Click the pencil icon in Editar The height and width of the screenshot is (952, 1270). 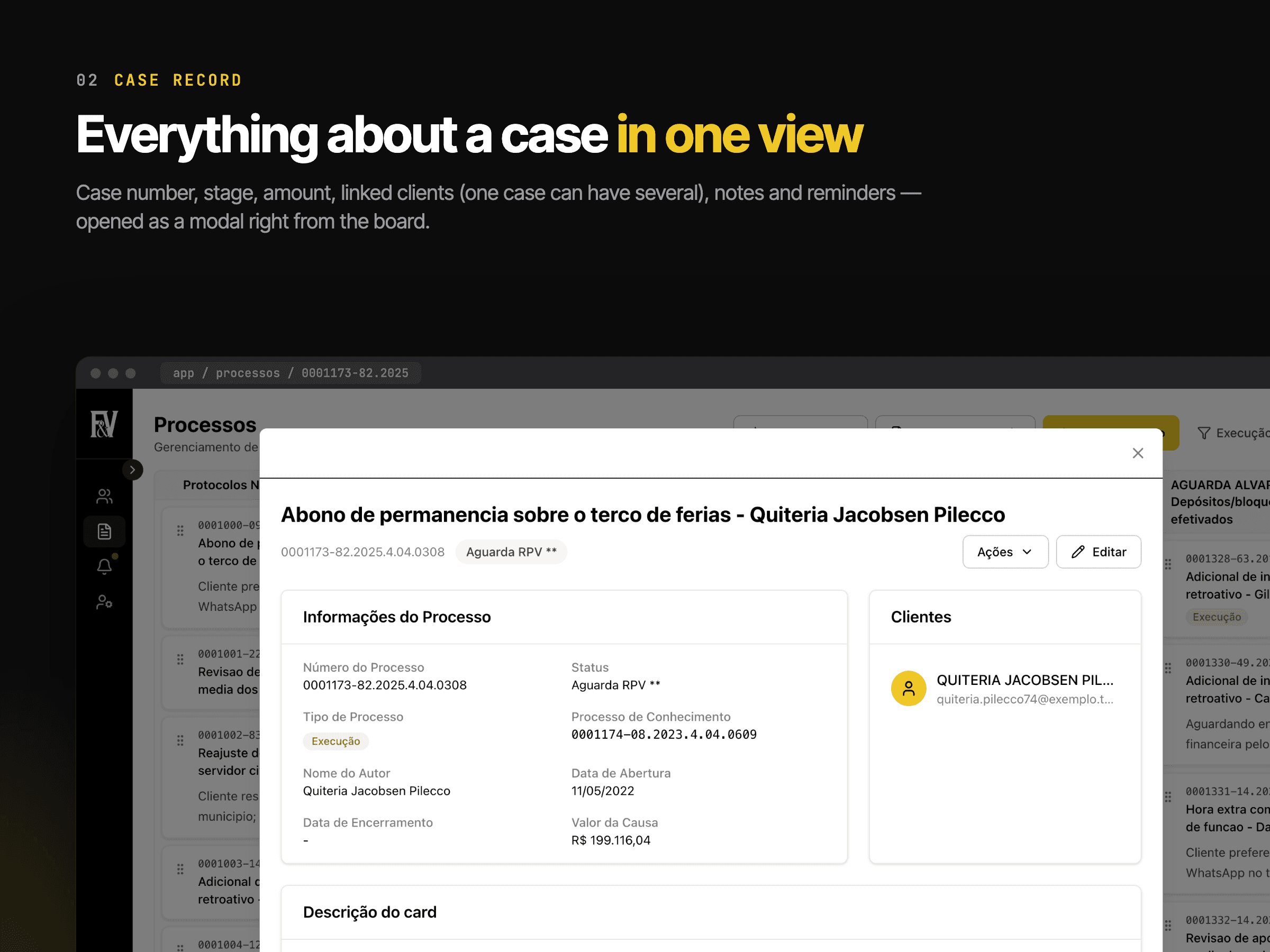pyautogui.click(x=1078, y=552)
